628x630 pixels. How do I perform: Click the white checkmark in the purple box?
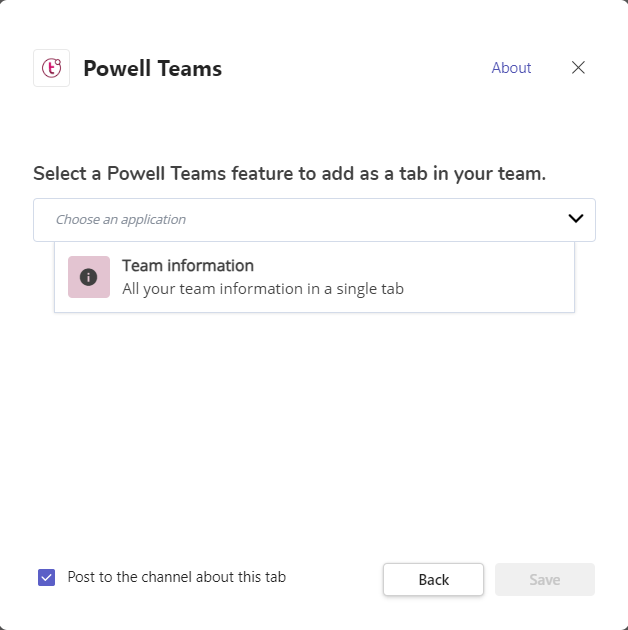point(47,577)
